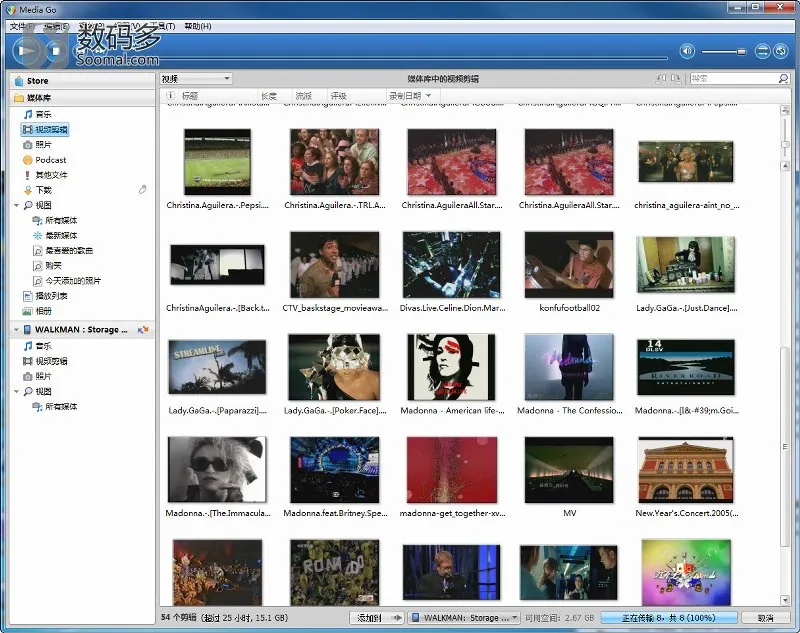Click the paperclip icon beside 下载

pyautogui.click(x=143, y=190)
